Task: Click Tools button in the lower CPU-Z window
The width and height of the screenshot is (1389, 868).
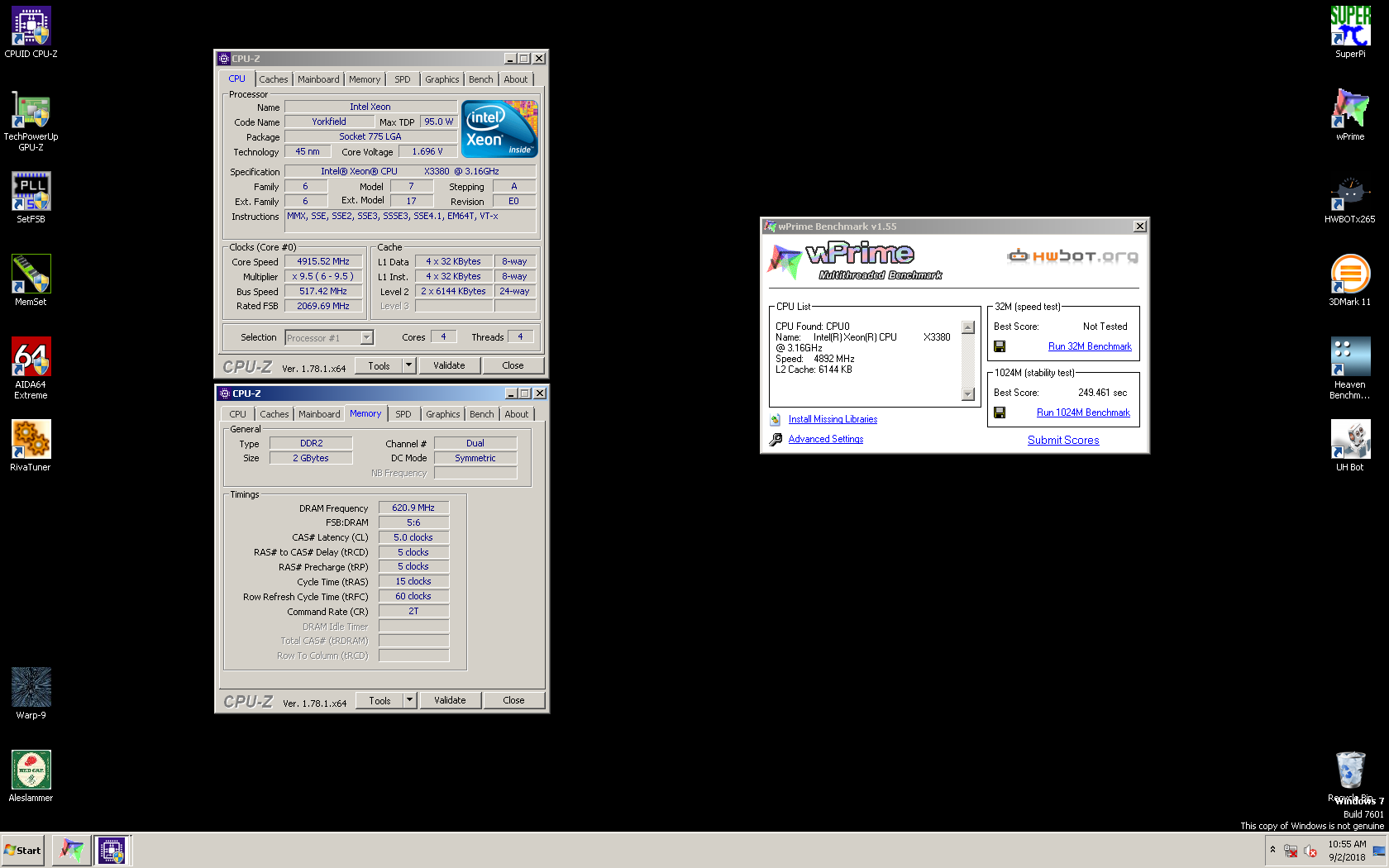Action: tap(379, 700)
